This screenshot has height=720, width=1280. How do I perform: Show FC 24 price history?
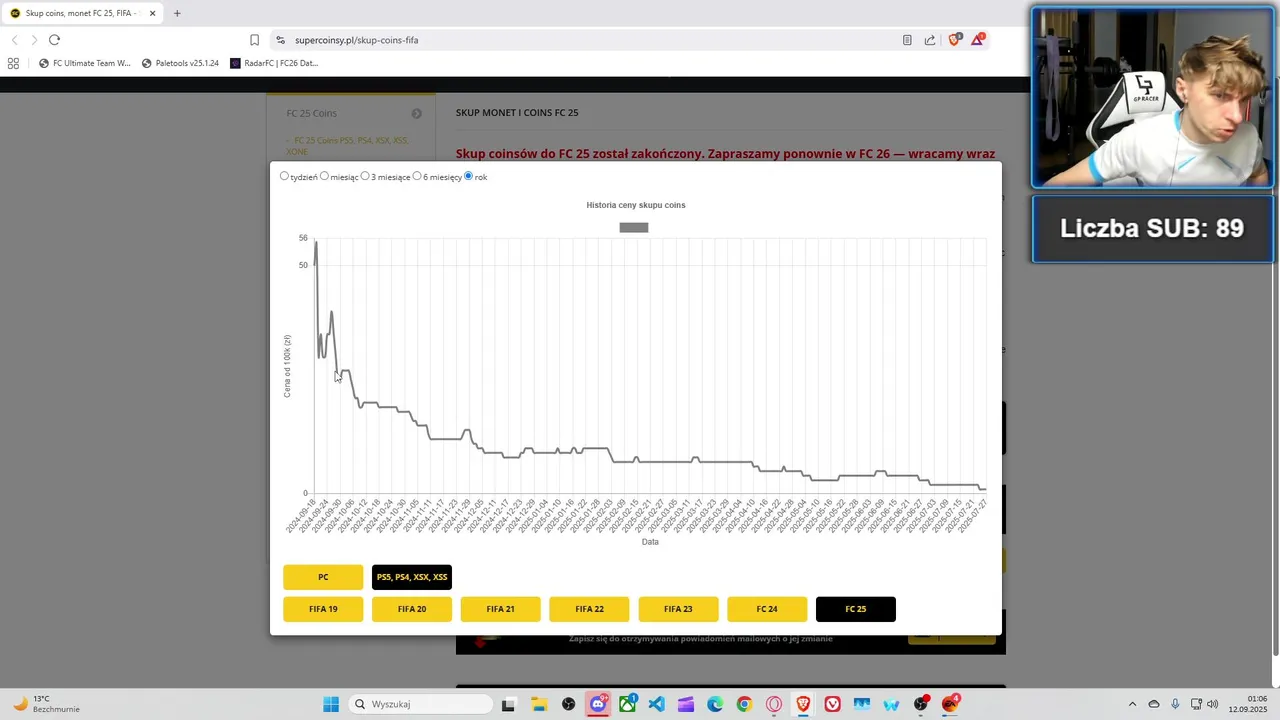coord(767,609)
